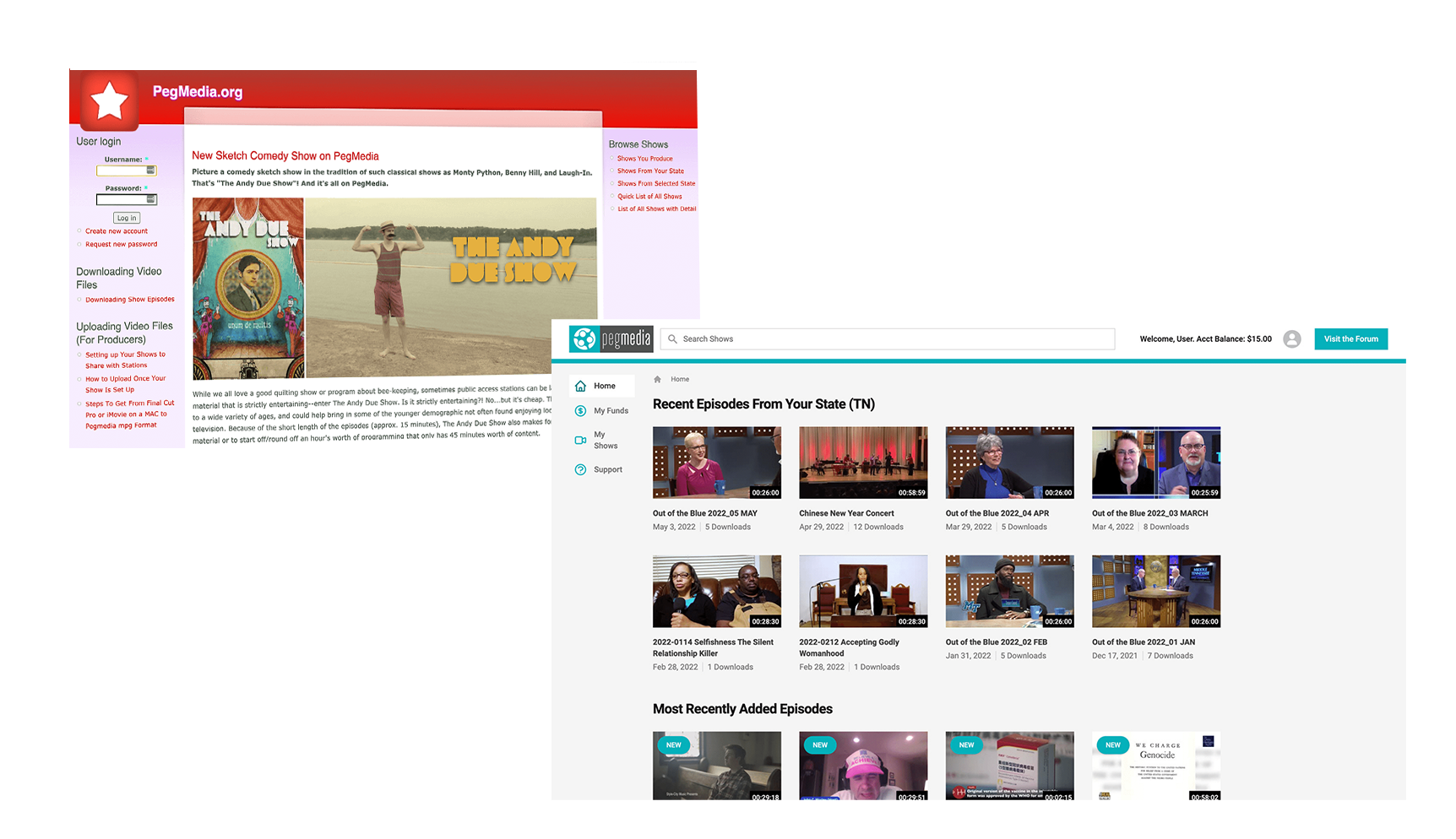The height and width of the screenshot is (839, 1456).
Task: Click the Acct Balance $15.00 text
Action: coord(1234,339)
